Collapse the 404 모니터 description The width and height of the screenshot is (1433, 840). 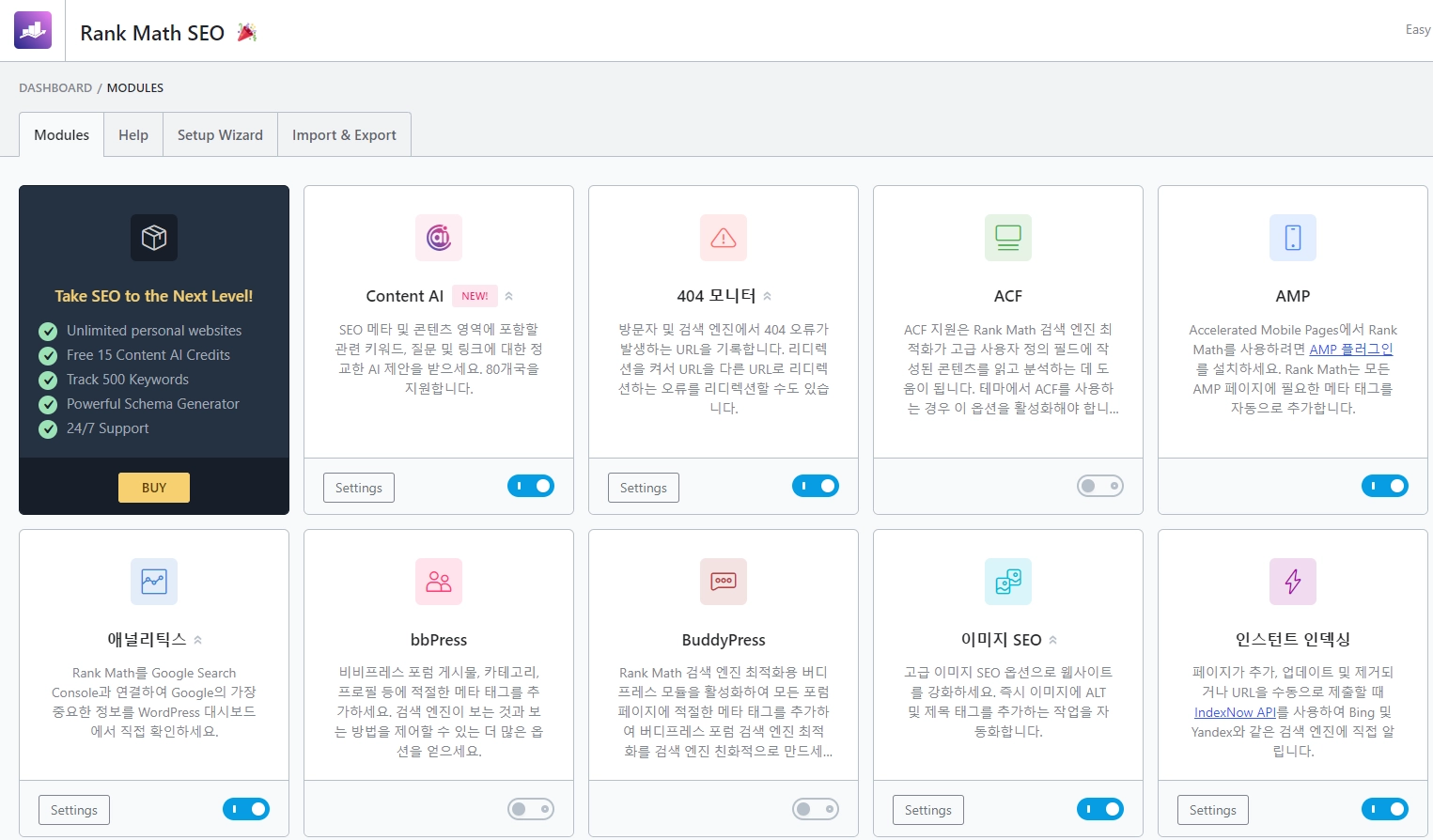point(768,294)
